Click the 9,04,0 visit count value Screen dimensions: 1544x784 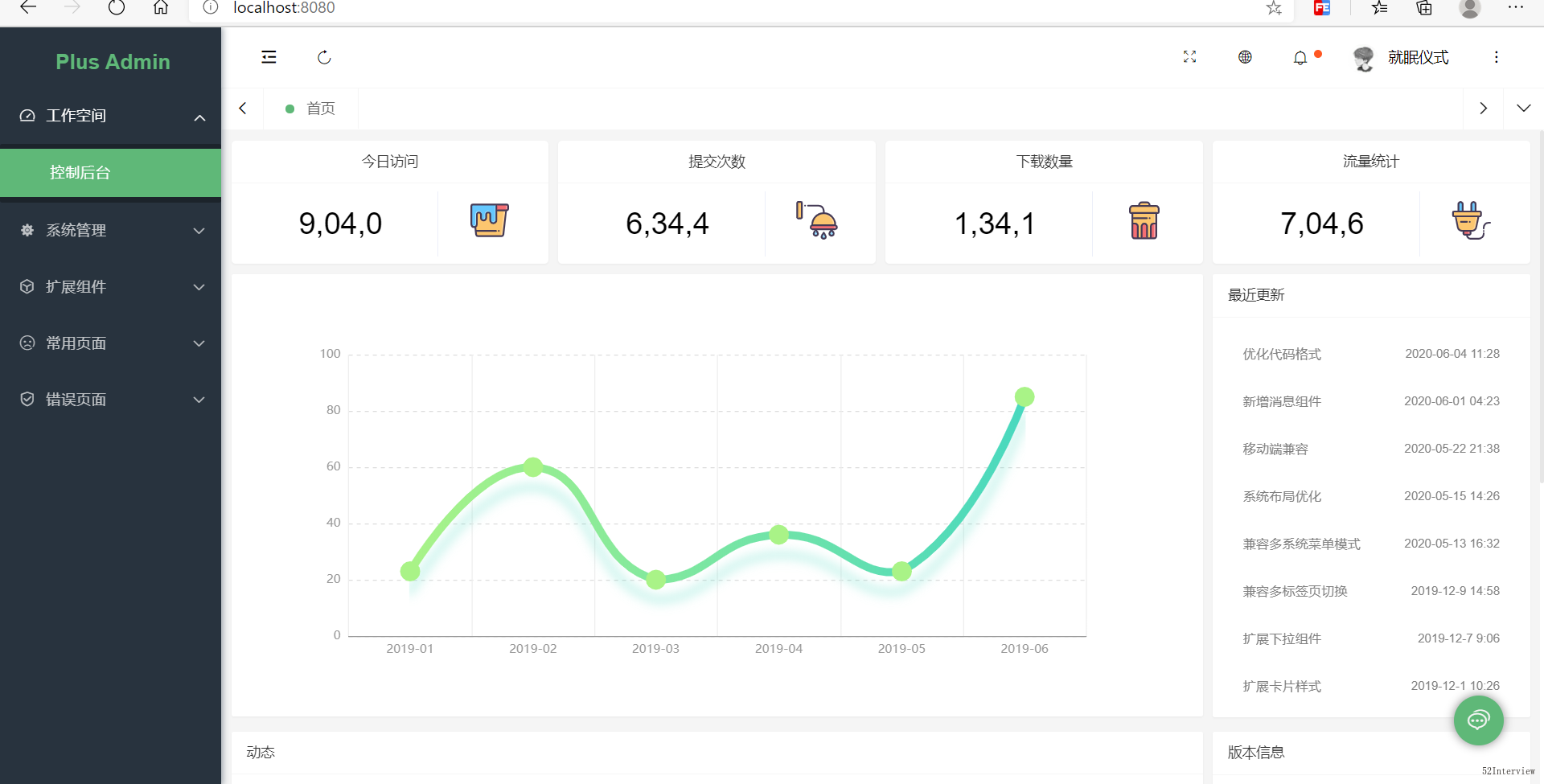coord(340,224)
